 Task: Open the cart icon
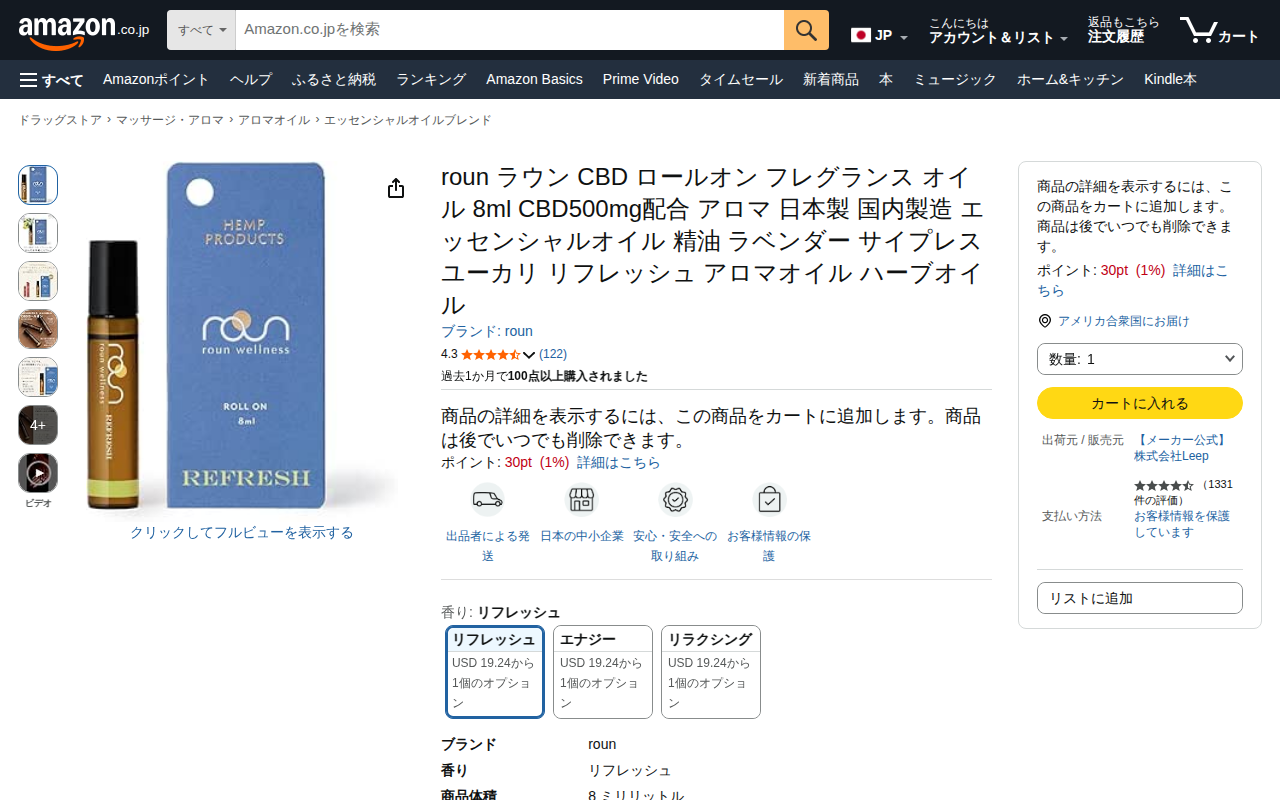pyautogui.click(x=1219, y=31)
